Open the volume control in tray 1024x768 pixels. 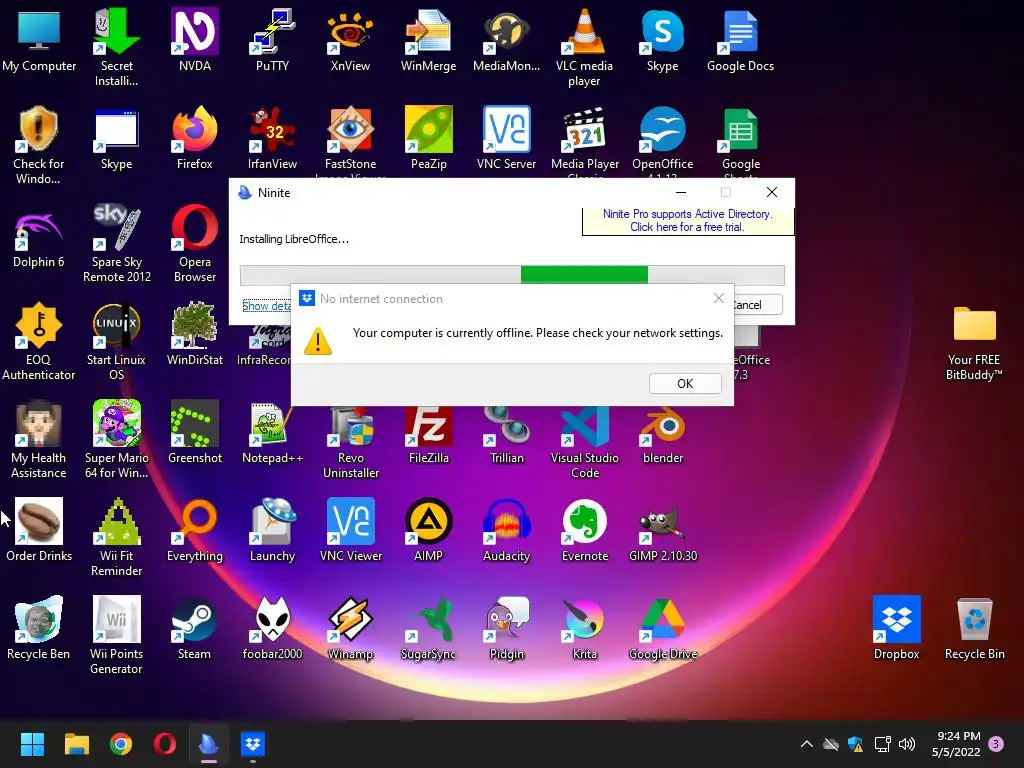(907, 744)
